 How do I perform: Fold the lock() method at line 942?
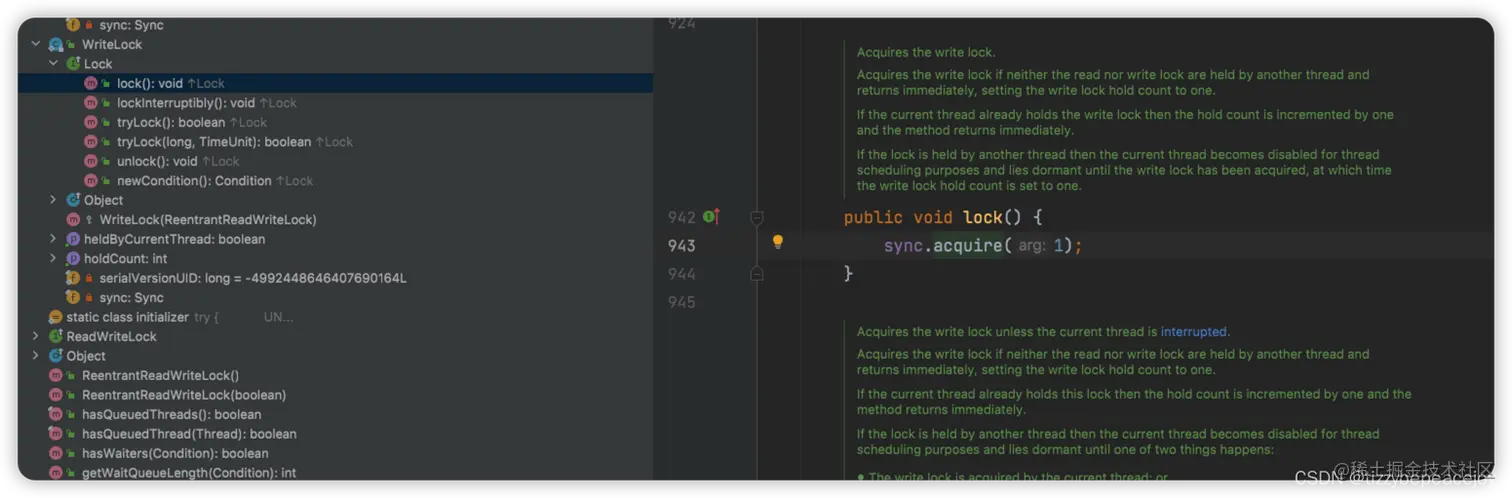tap(756, 217)
